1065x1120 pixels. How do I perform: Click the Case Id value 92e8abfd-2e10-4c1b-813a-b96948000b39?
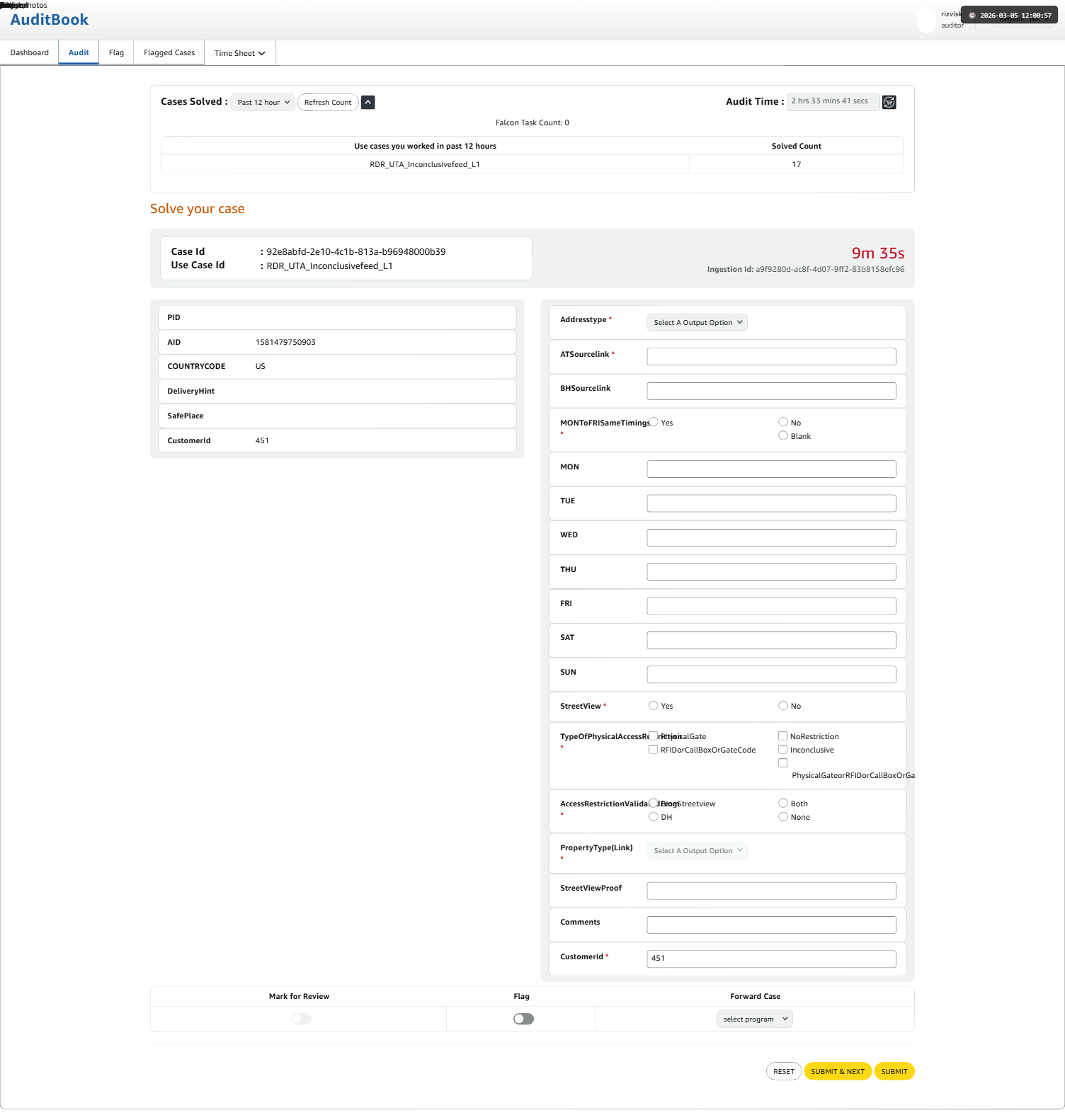click(356, 252)
